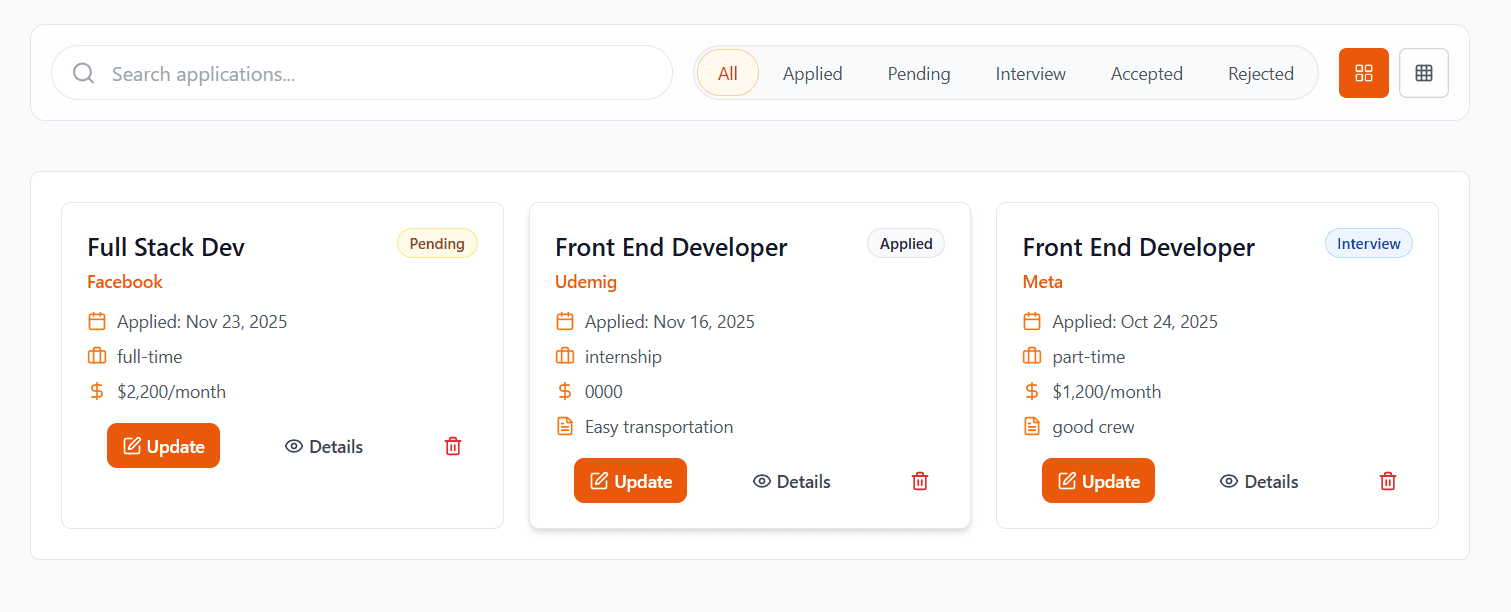Viewport: 1511px width, 612px height.
Task: Filter by Interview status
Action: (x=1031, y=73)
